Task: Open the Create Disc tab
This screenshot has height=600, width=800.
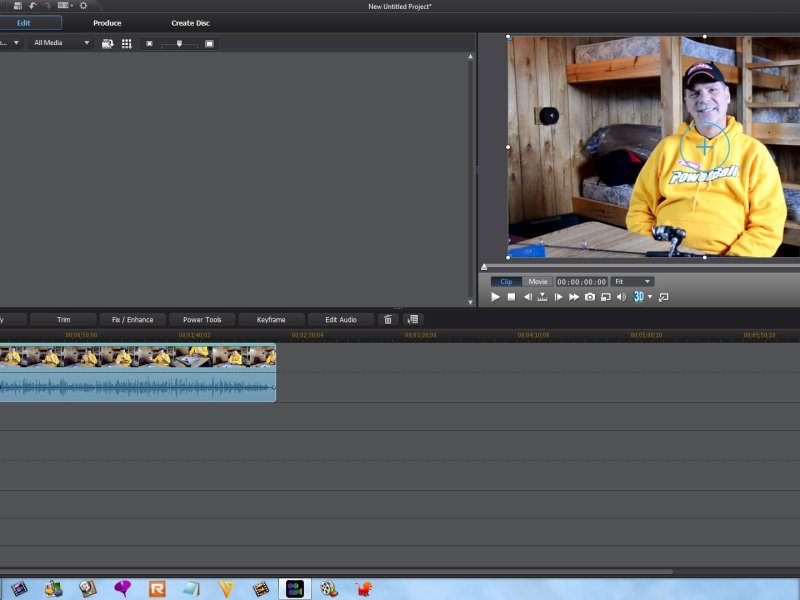Action: click(190, 23)
